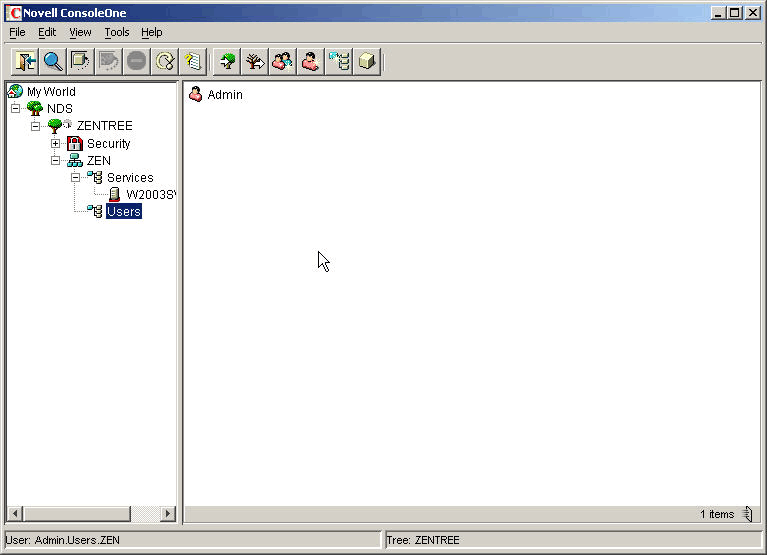Viewport: 767px width, 555px height.
Task: Click the Security lock container icon
Action: point(74,143)
